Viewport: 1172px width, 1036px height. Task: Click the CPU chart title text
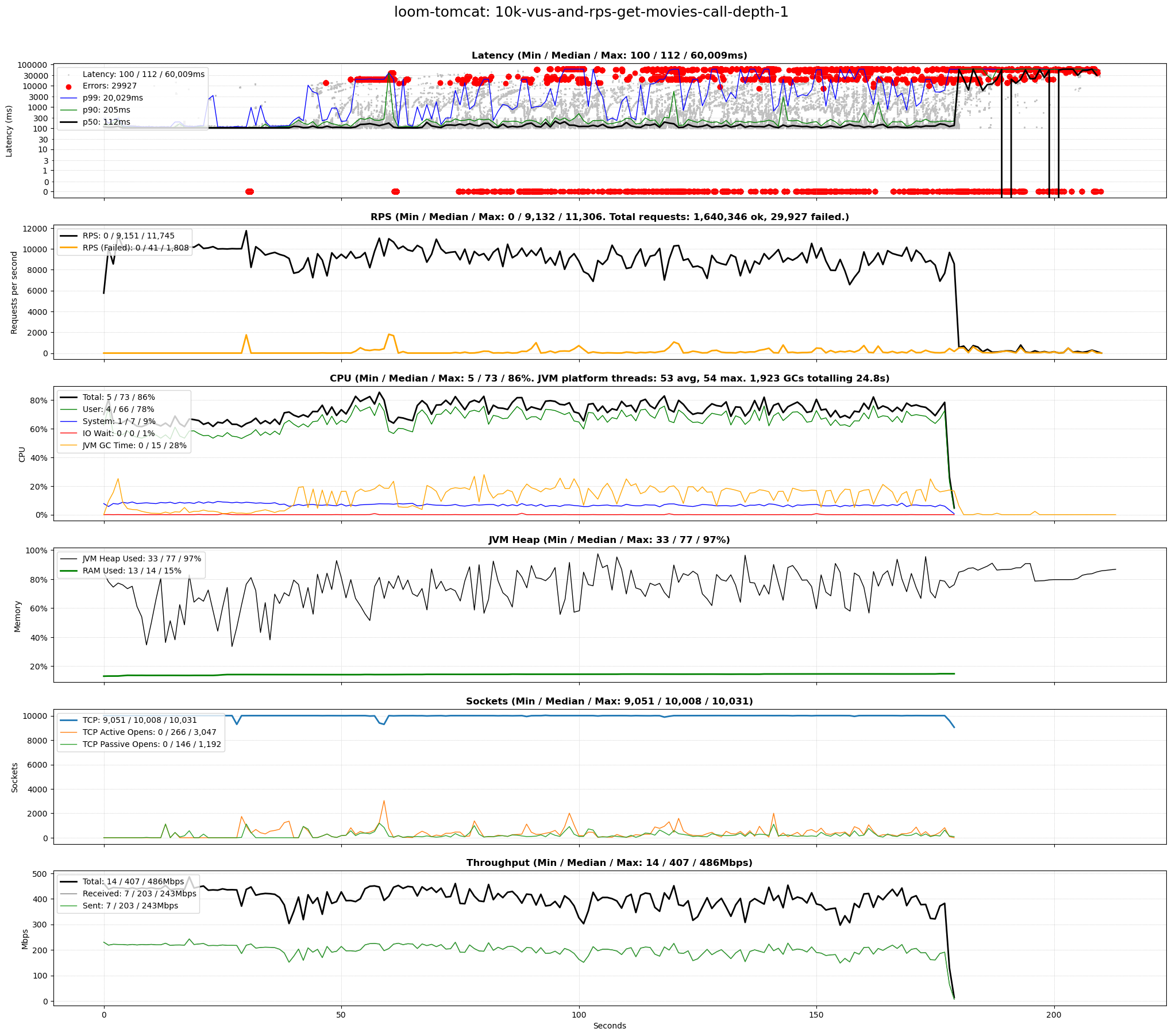click(x=609, y=379)
